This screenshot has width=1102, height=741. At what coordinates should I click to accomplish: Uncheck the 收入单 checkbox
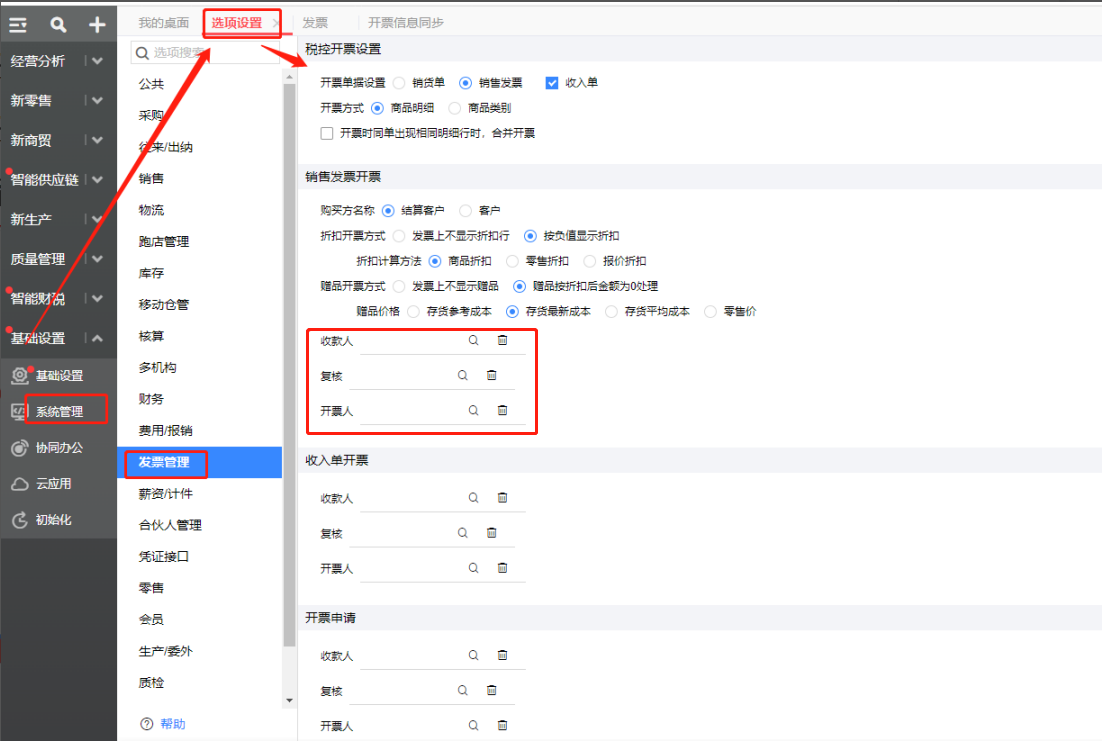[x=551, y=83]
